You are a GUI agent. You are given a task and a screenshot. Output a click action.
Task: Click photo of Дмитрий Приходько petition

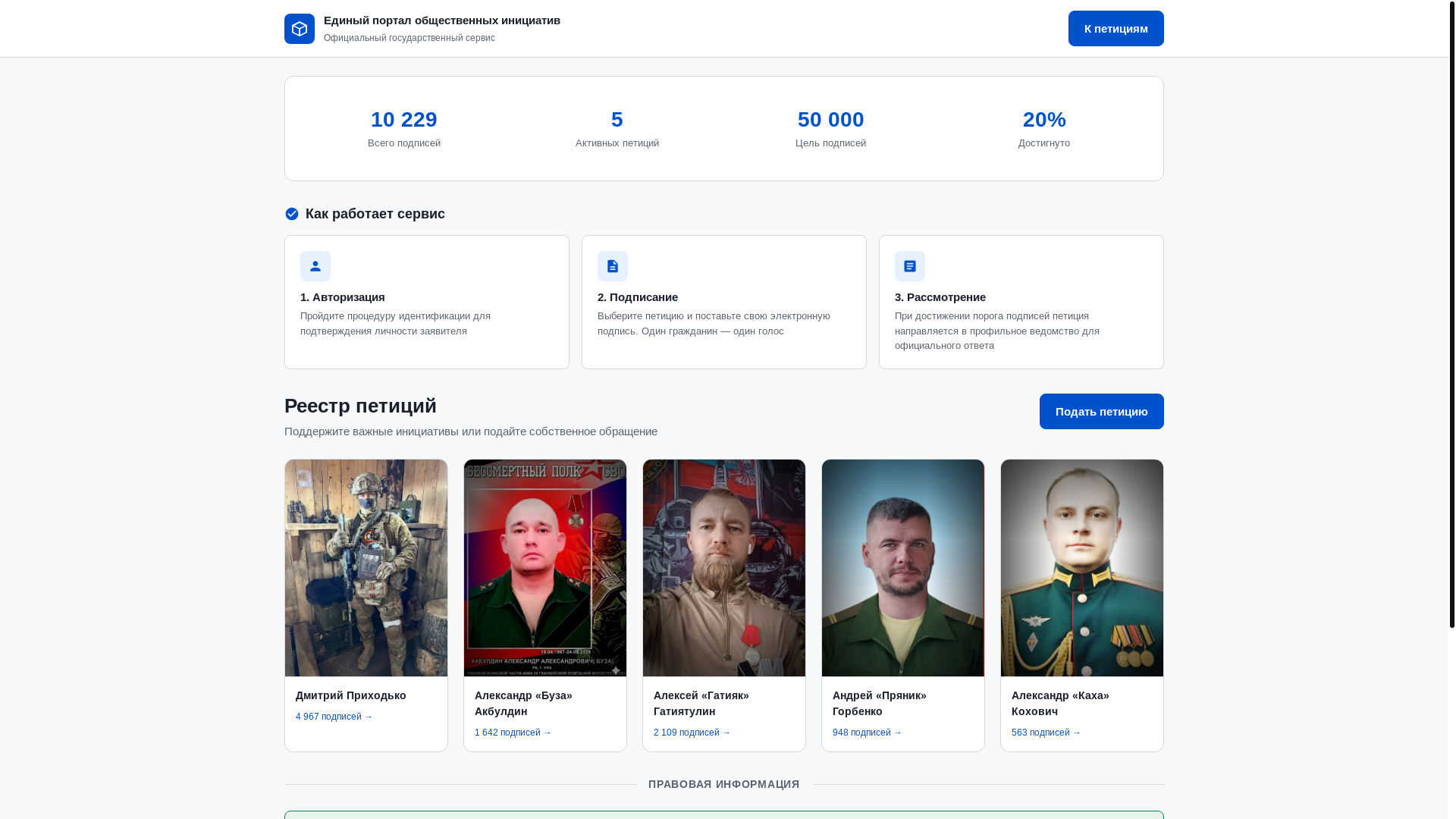coord(366,568)
